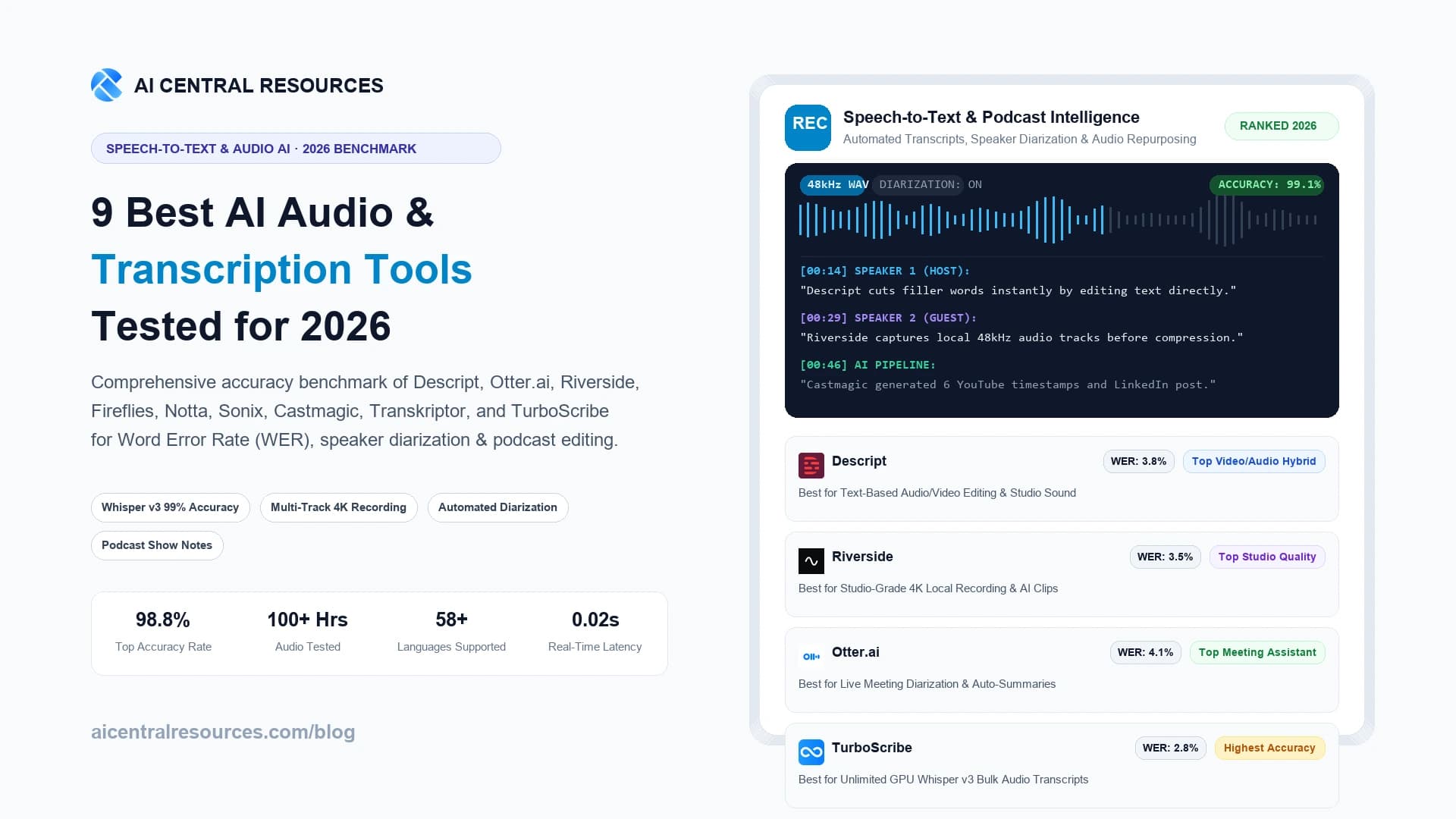Open the aicentralresources.com/blog link
The width and height of the screenshot is (1456, 819).
tap(223, 732)
